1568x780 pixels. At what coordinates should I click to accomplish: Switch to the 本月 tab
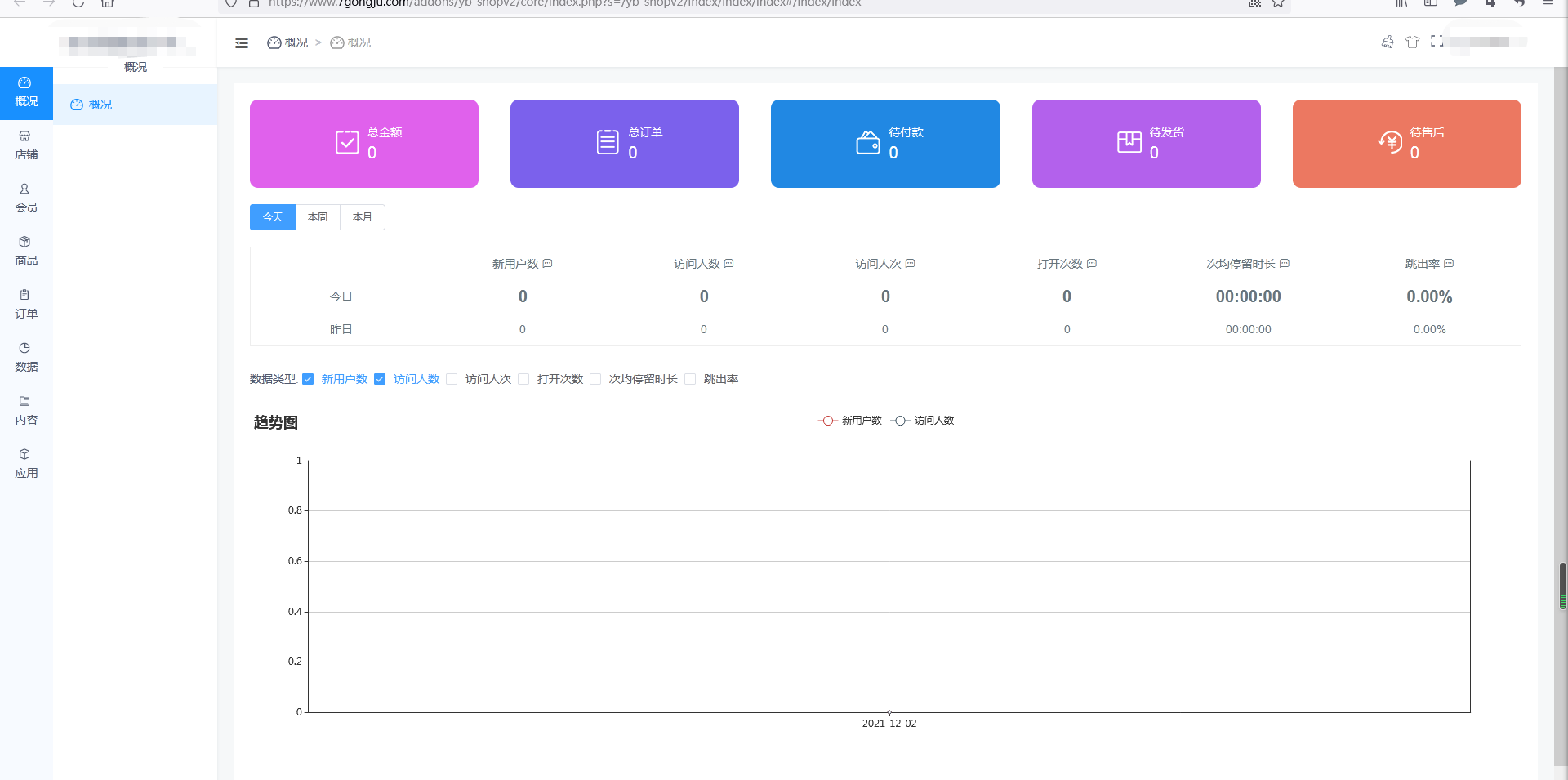tap(363, 217)
